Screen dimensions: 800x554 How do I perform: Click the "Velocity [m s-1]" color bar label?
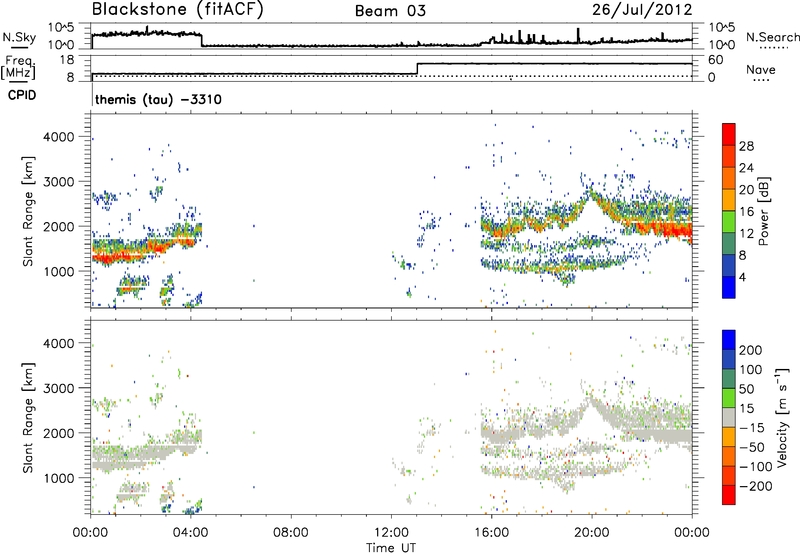[x=782, y=417]
